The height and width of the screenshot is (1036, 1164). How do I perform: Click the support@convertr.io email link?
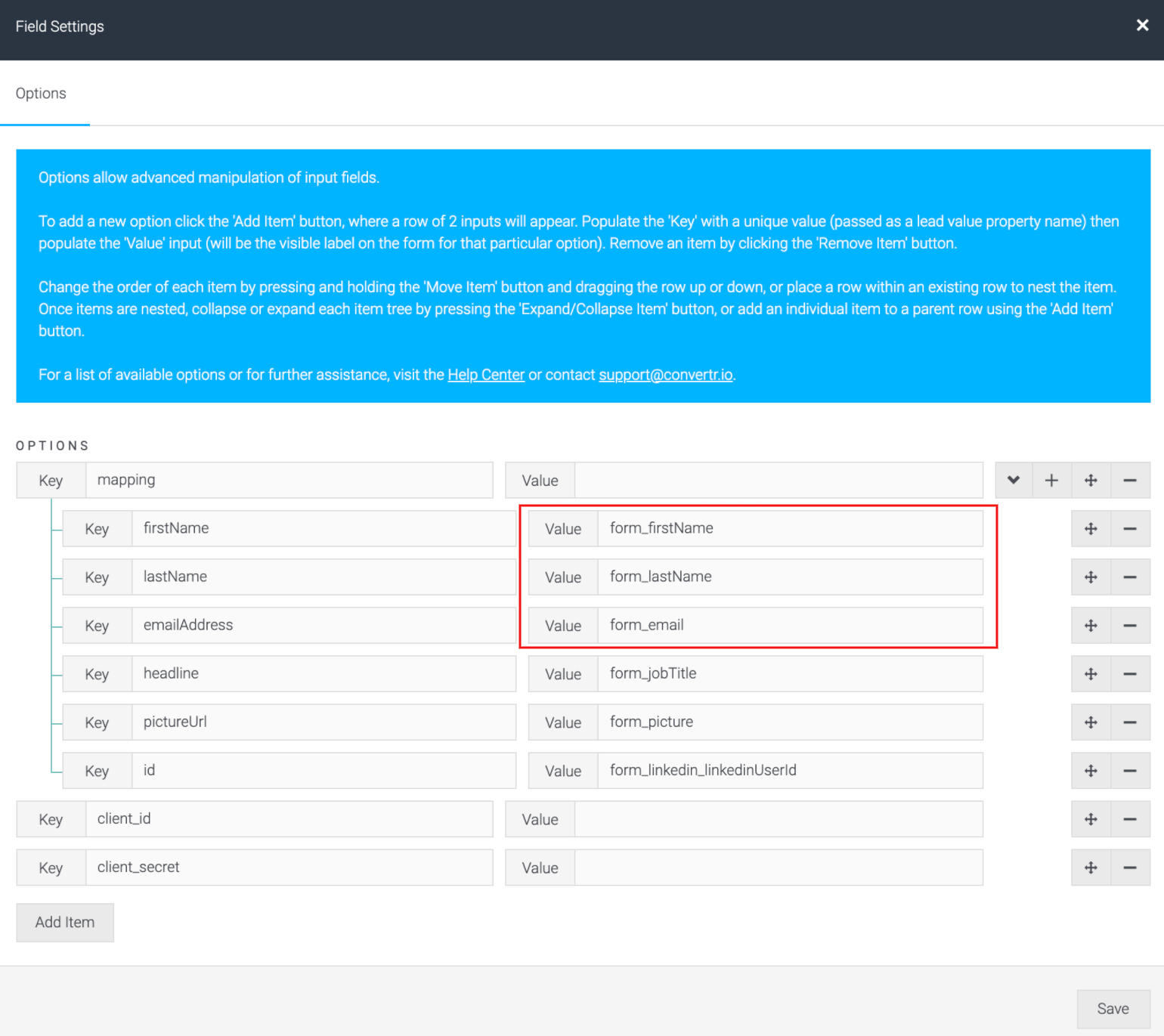(x=666, y=374)
